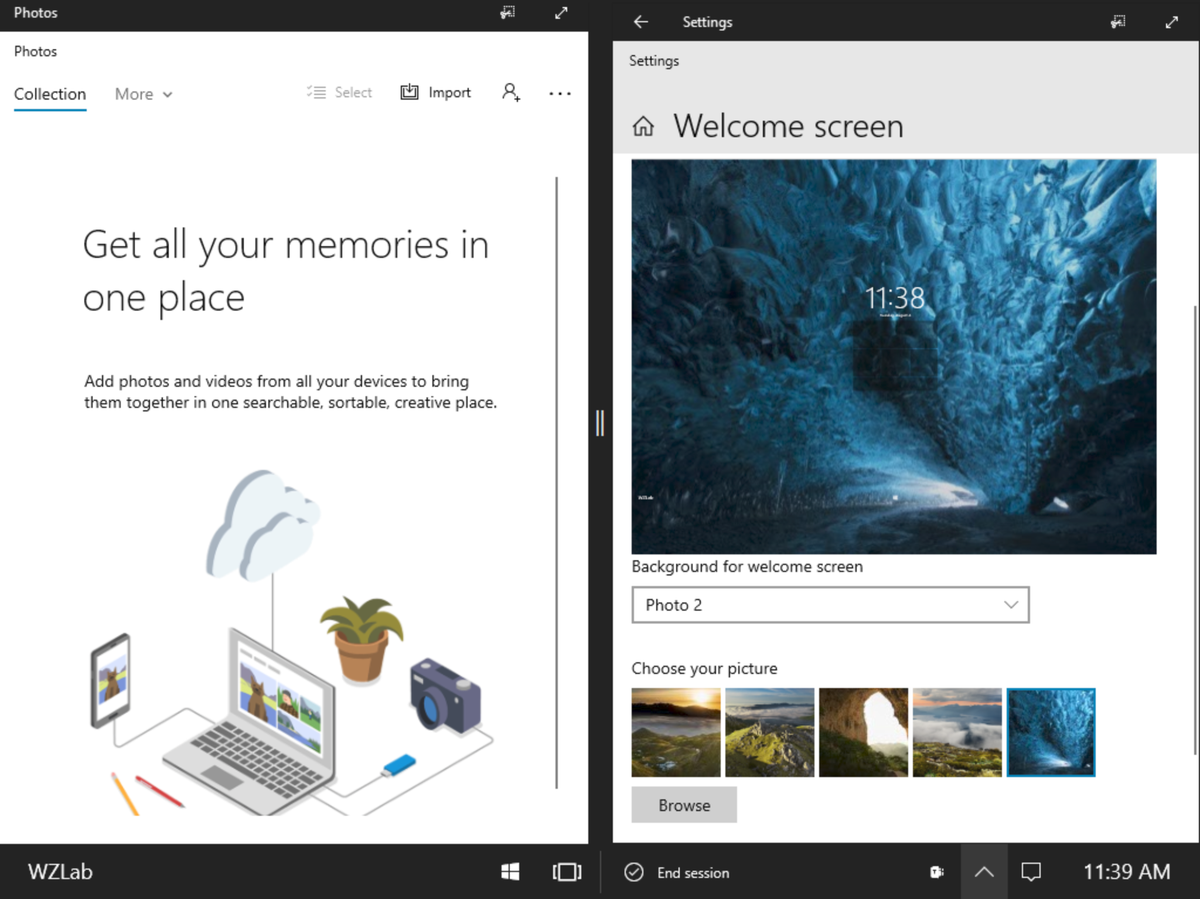Choose the green rocky hills picture thumbnail
The image size is (1200, 899).
[770, 733]
